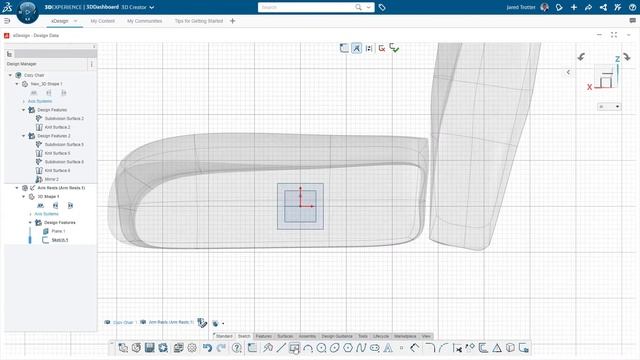This screenshot has width=640, height=360.
Task: Select the Sketch Fillet tool
Action: (x=430, y=348)
